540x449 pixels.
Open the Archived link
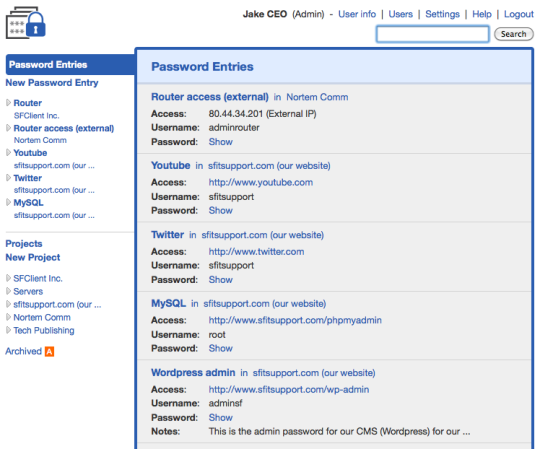[23, 351]
